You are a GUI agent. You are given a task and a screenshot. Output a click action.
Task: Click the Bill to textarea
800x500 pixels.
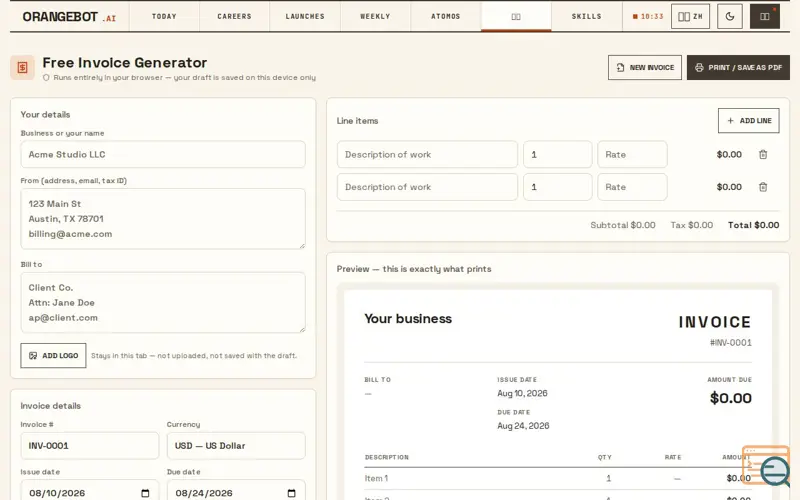[x=163, y=303]
